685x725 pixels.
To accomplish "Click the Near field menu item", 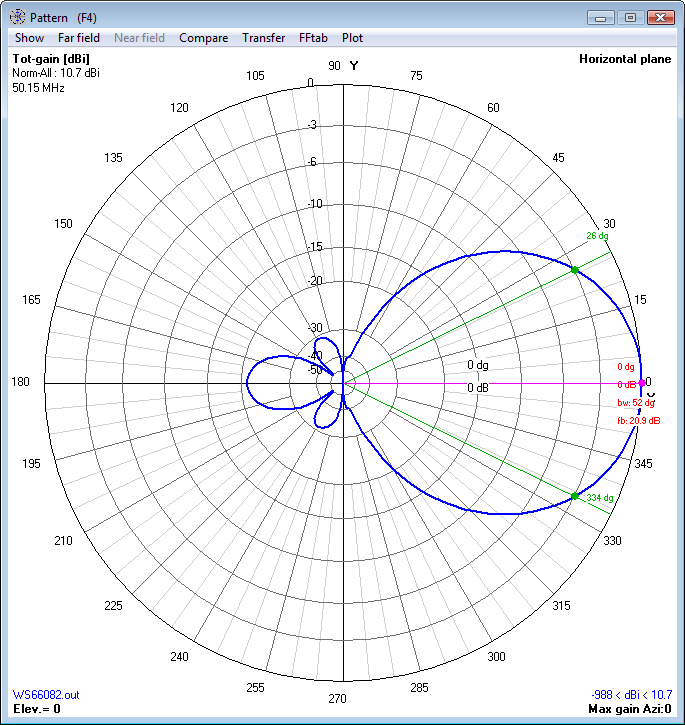I will point(139,38).
